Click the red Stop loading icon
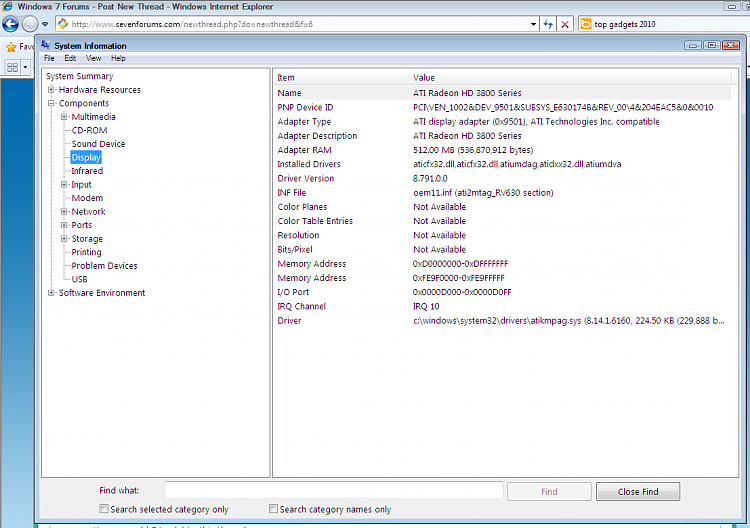Viewport: 750px width, 528px height. click(x=565, y=24)
